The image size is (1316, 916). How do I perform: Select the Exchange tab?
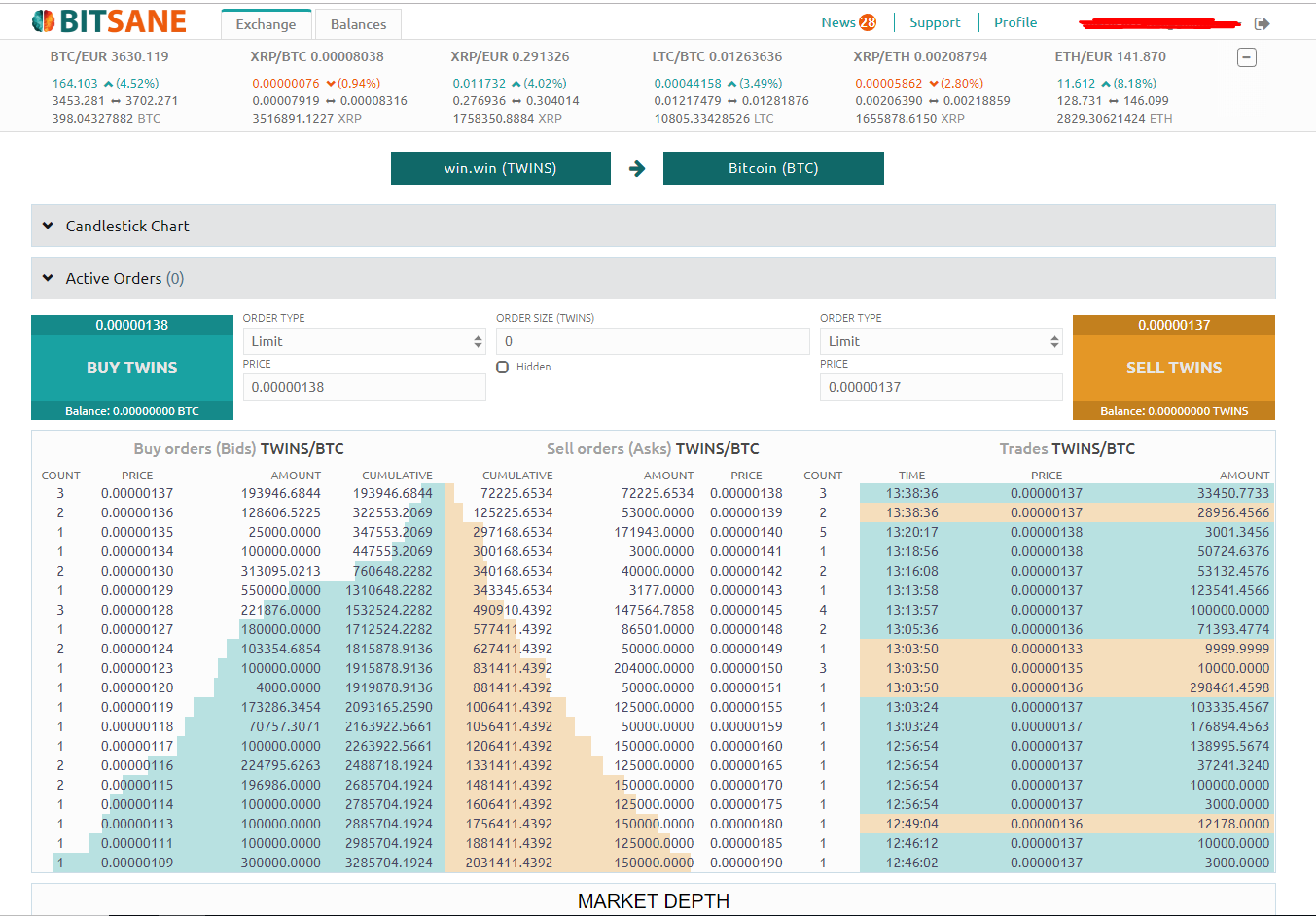pyautogui.click(x=267, y=24)
